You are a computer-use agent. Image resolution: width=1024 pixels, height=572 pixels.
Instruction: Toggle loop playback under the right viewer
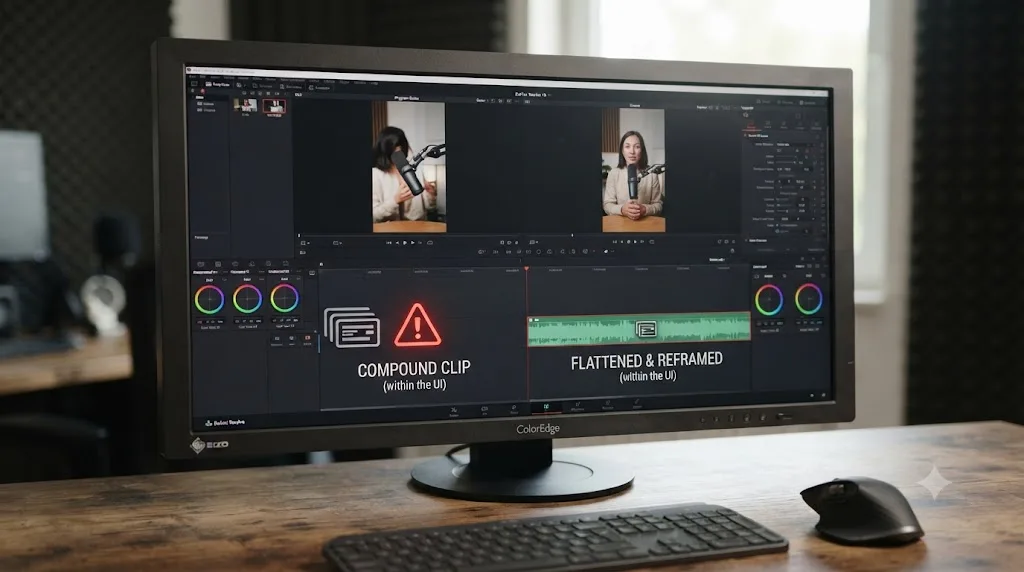point(652,242)
